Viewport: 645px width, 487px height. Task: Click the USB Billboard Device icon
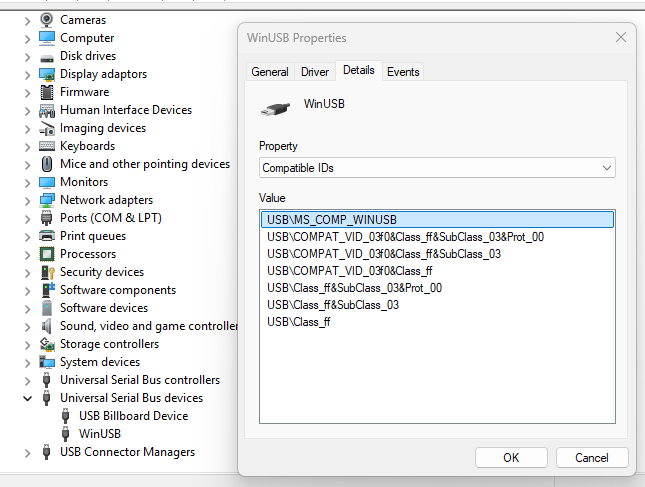[x=65, y=416]
